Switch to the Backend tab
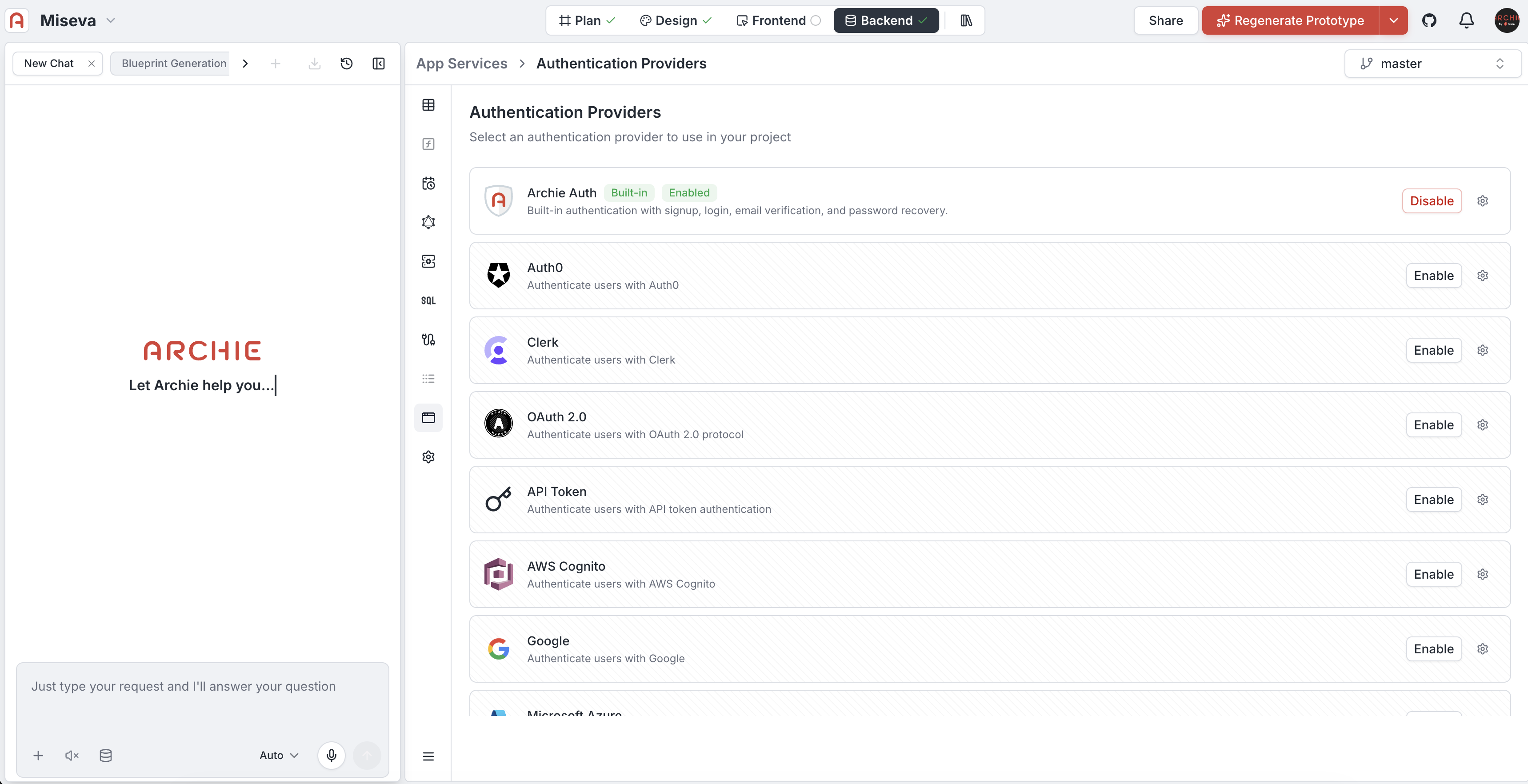1528x784 pixels. 886,20
